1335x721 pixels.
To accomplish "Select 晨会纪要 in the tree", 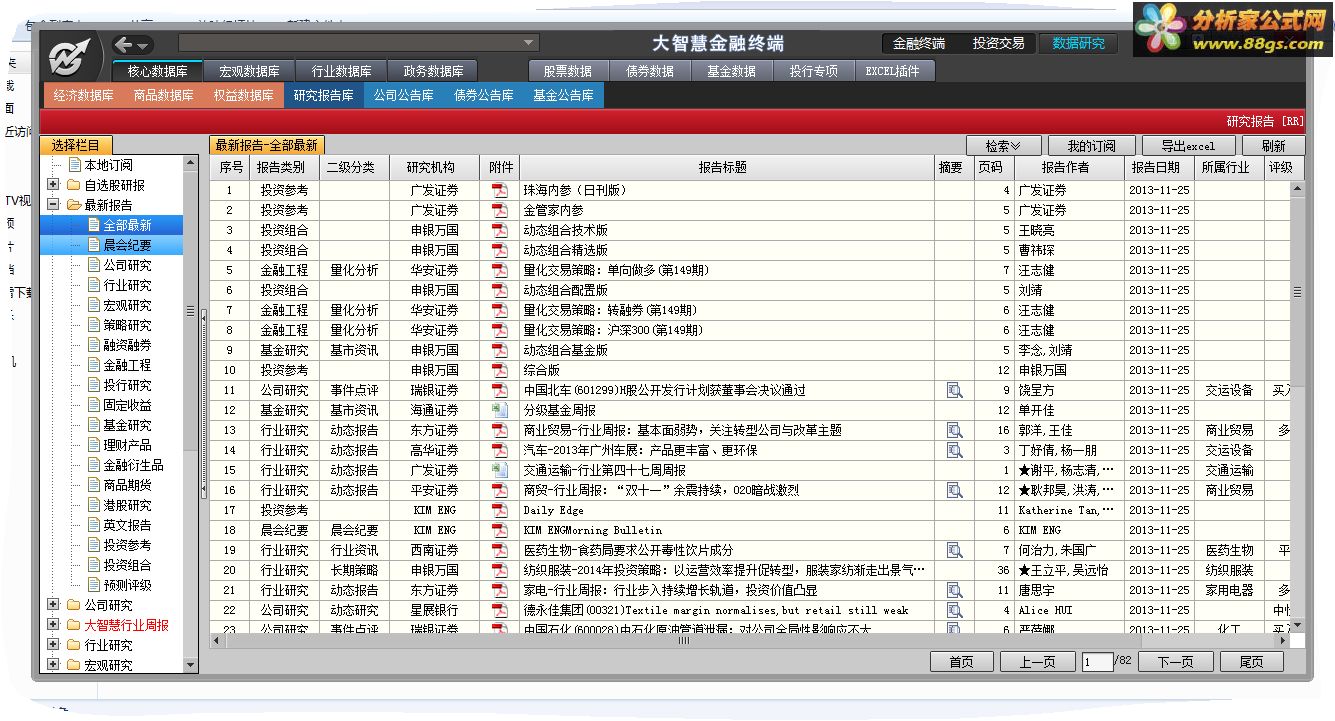I will tap(127, 245).
